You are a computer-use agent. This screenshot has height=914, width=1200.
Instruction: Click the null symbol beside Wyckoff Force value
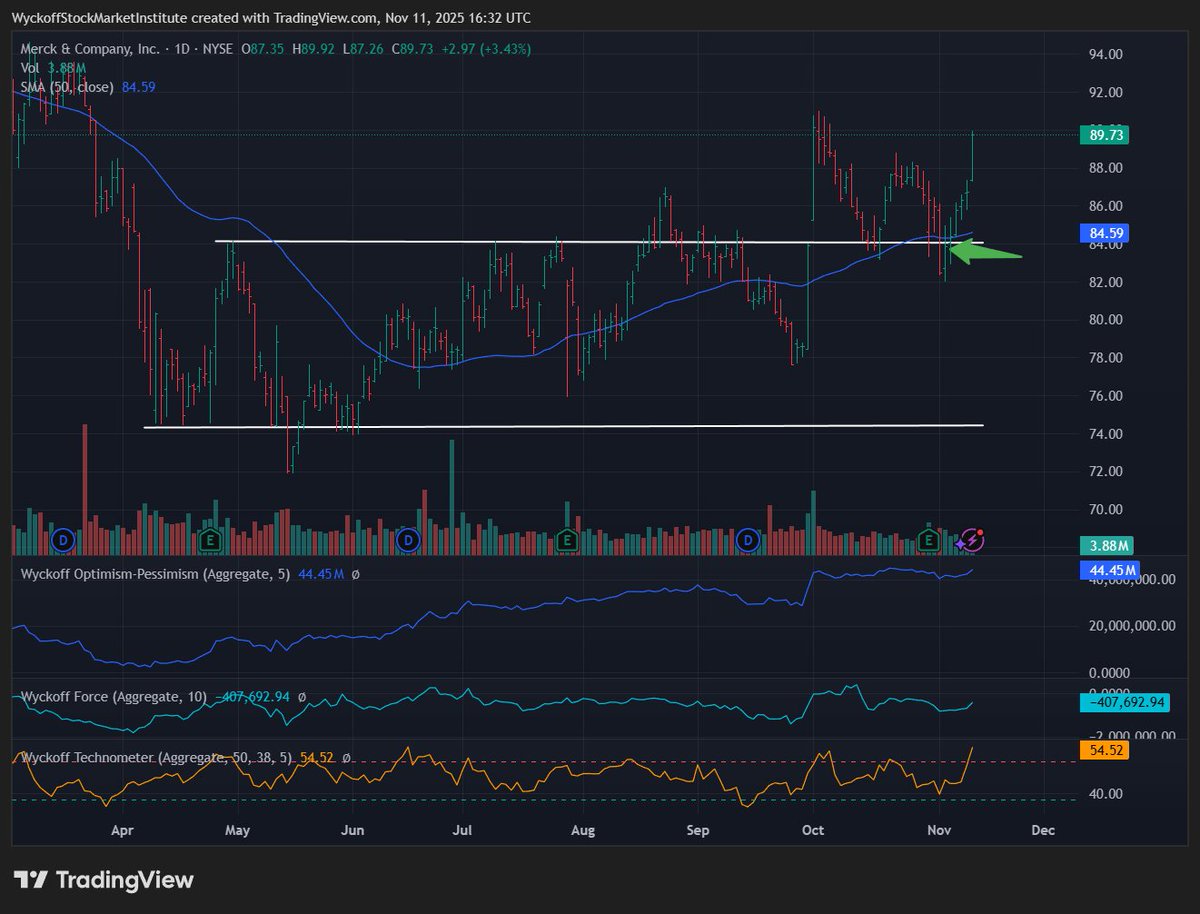[x=302, y=697]
